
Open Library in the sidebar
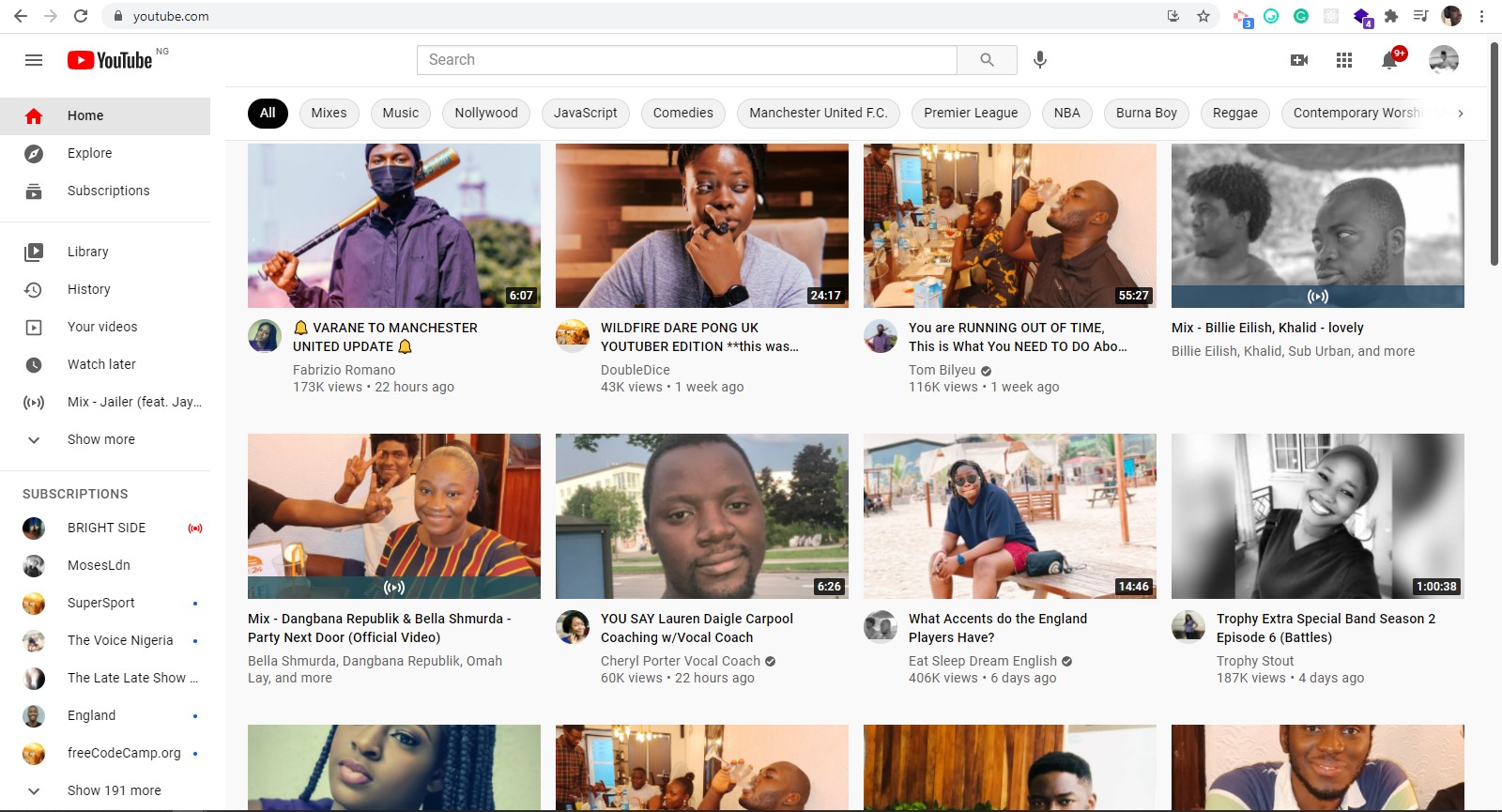click(x=105, y=252)
